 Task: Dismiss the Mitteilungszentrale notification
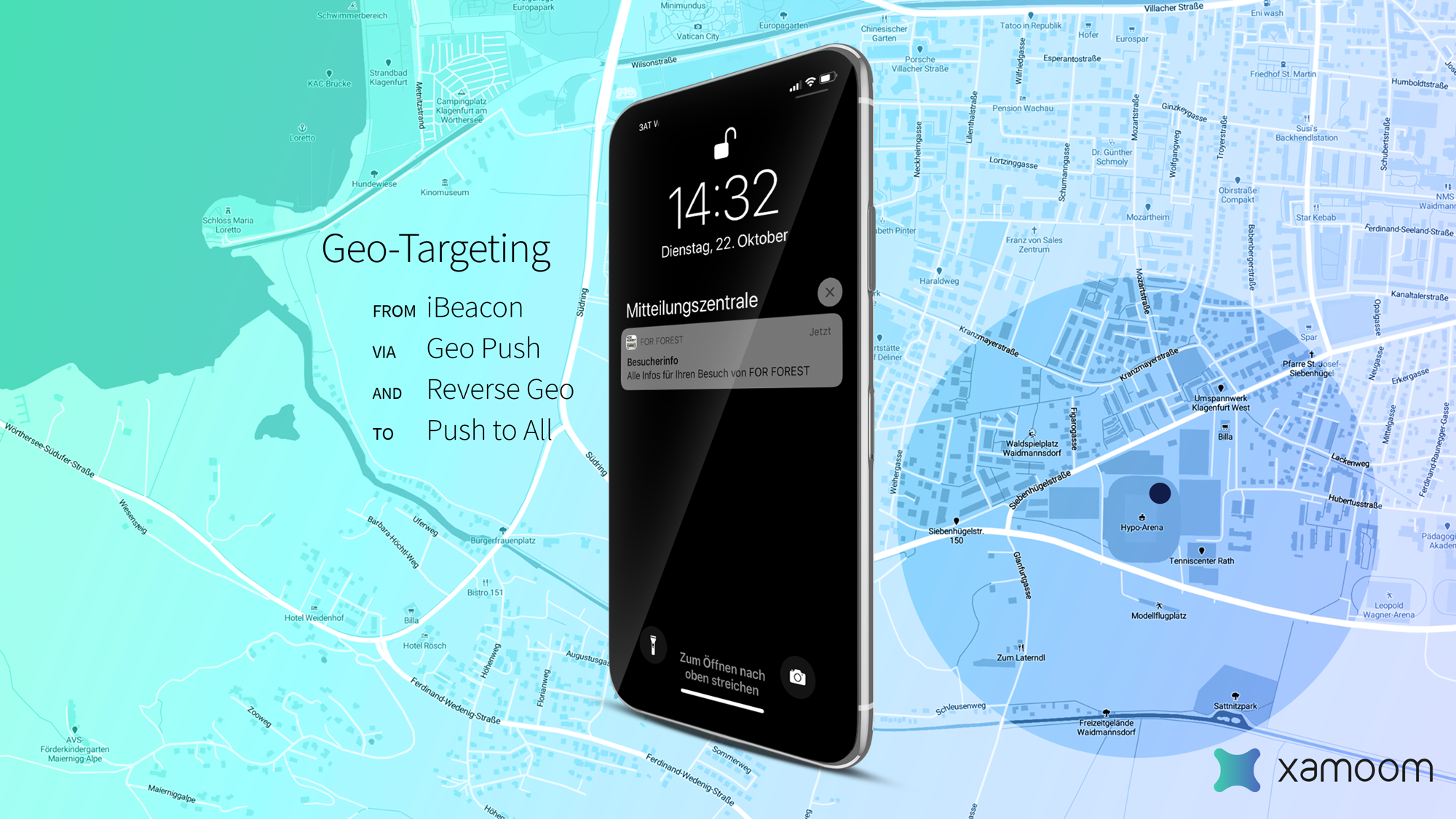(830, 292)
